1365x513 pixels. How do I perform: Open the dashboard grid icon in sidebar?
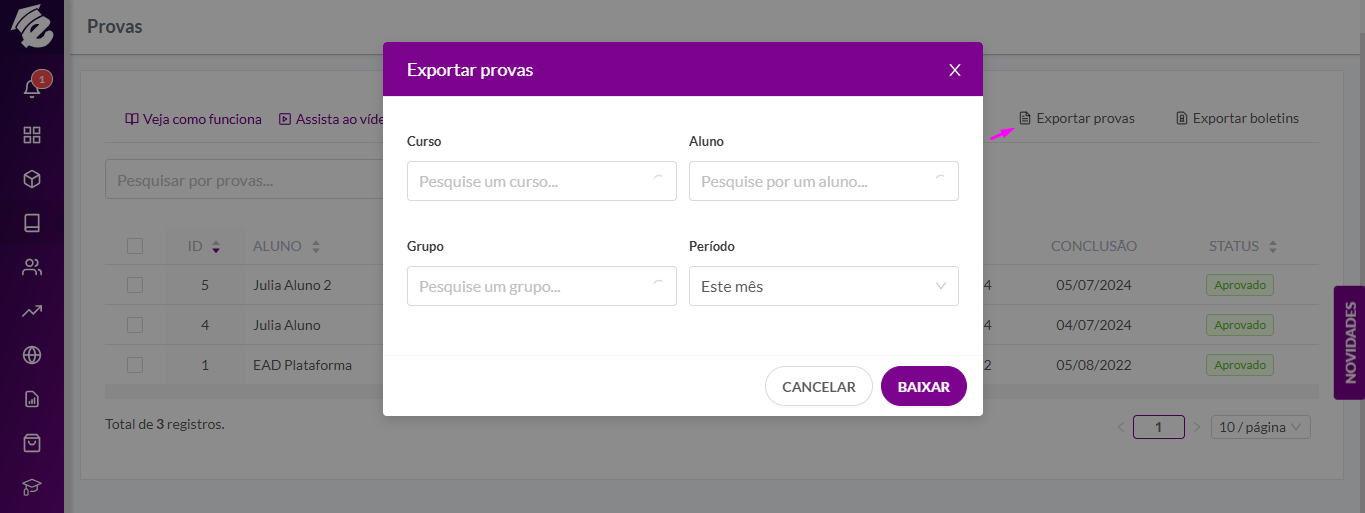point(32,135)
